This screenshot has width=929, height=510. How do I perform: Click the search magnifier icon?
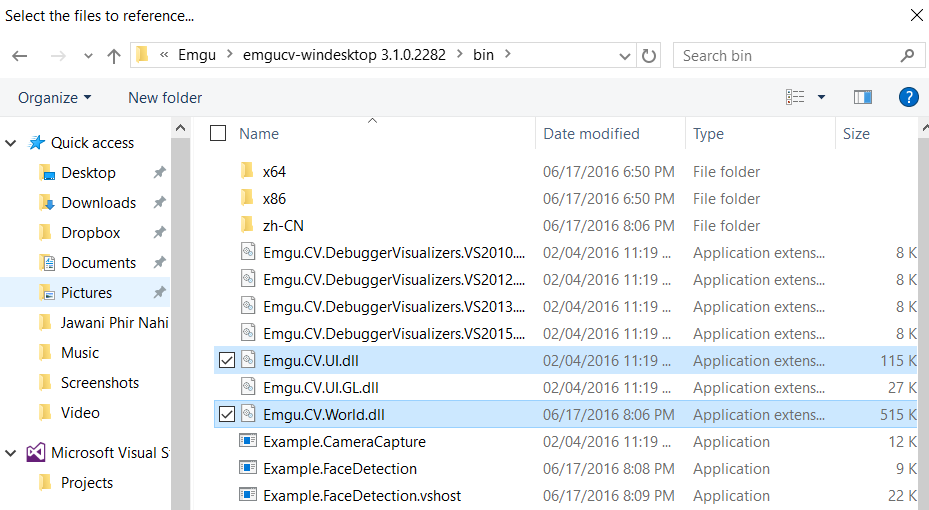(x=907, y=56)
